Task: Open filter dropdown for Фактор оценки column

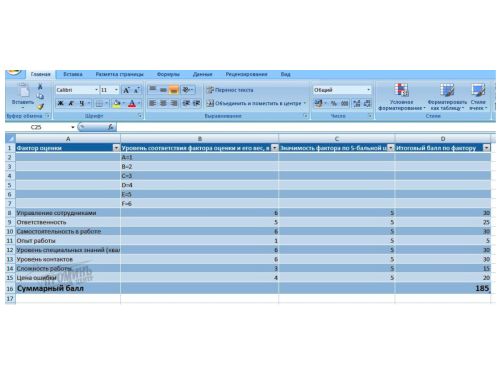Action: tap(116, 148)
